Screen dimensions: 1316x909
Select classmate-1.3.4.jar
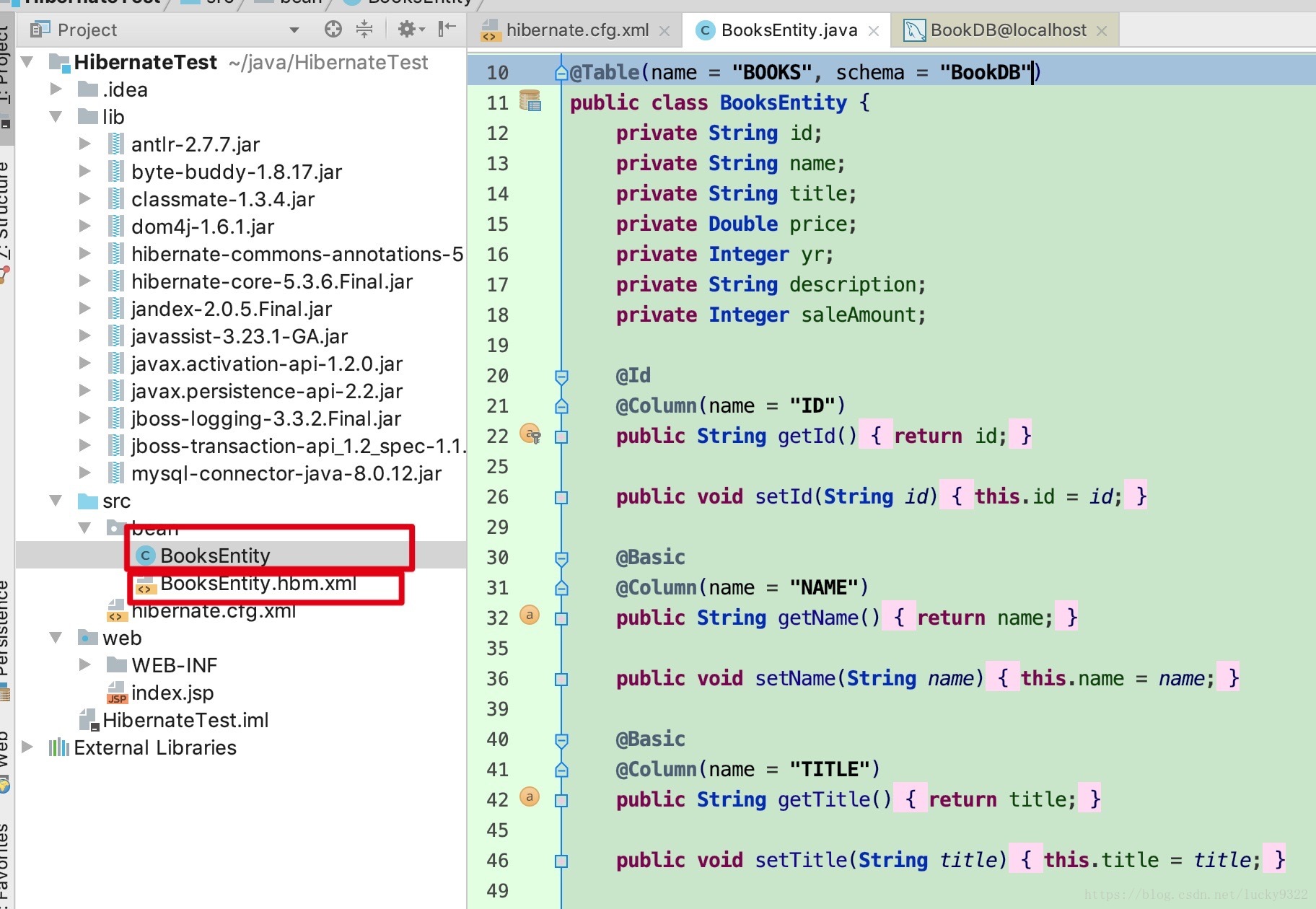coord(223,199)
